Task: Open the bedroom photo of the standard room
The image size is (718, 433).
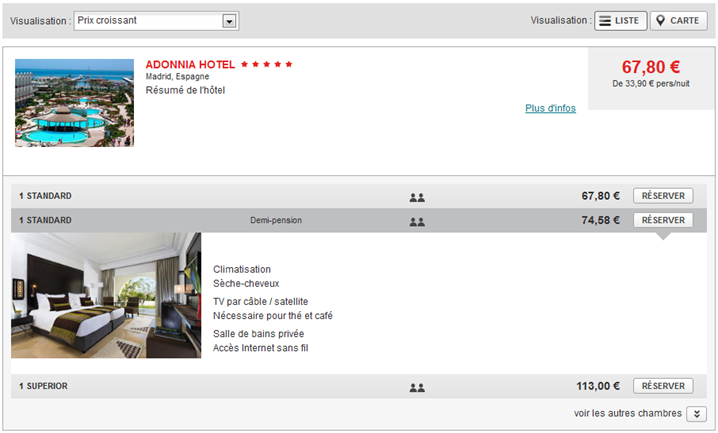Action: 106,295
